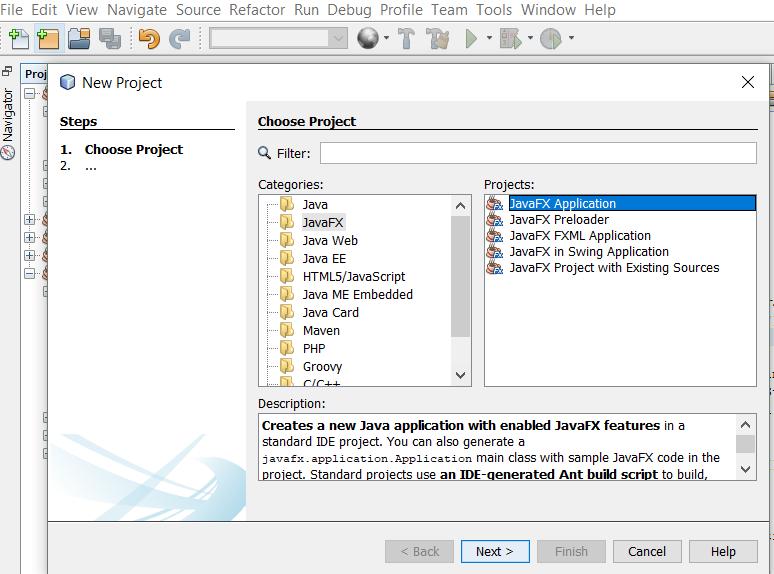Click the disabled Finish button
Viewport: 774px width, 574px height.
point(571,551)
